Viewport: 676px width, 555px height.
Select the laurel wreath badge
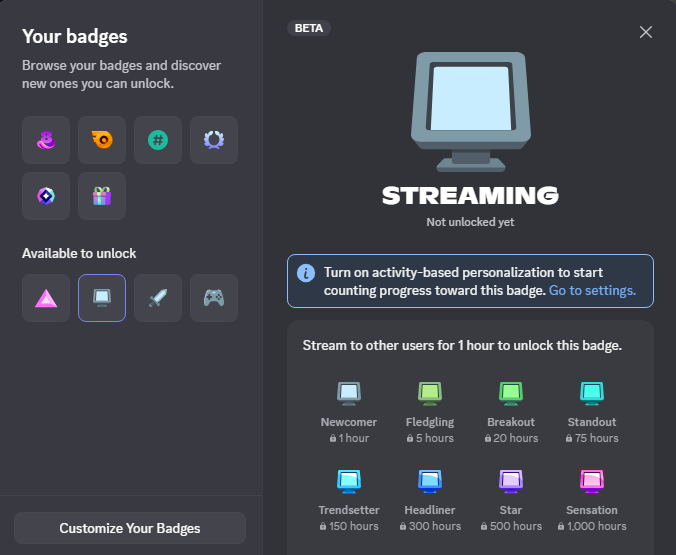click(x=214, y=140)
